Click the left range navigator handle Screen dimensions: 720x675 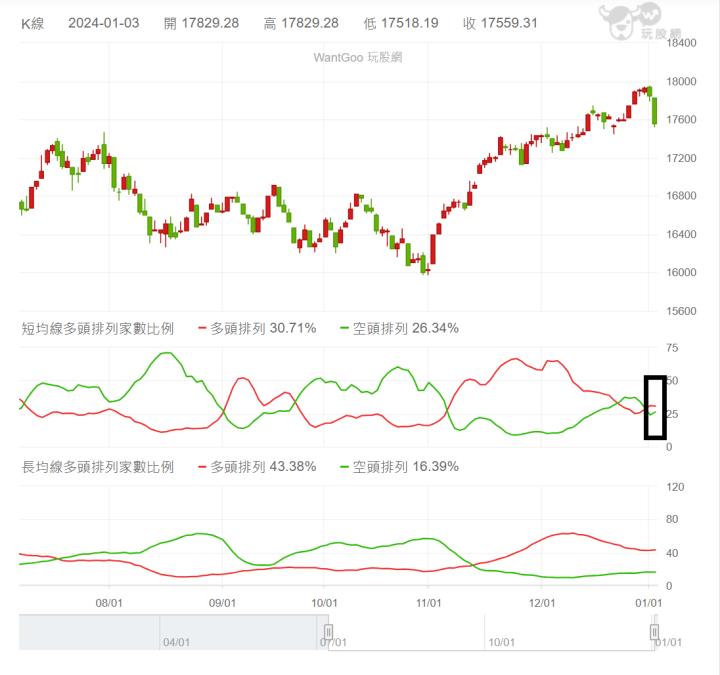tap(327, 631)
